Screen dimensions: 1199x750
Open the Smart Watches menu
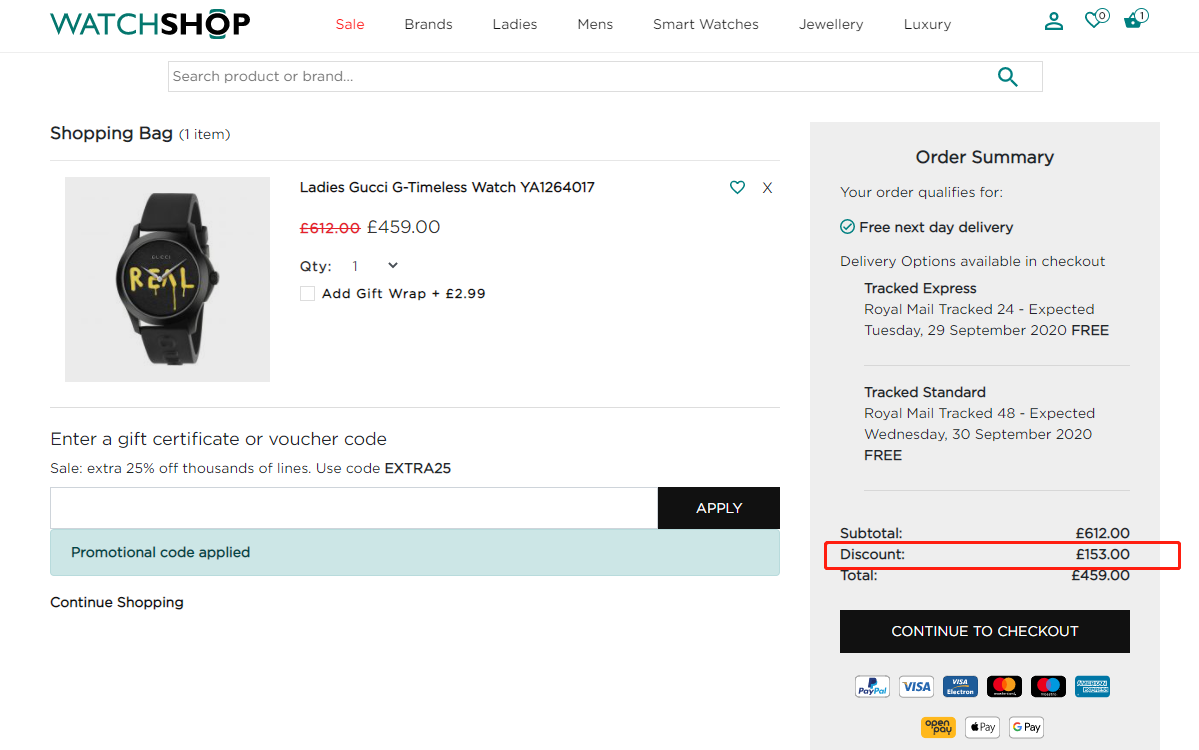(x=706, y=24)
